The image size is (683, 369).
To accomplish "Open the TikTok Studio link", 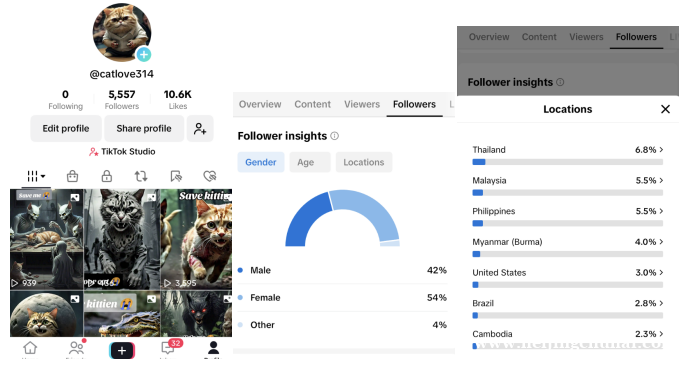I will (x=122, y=152).
